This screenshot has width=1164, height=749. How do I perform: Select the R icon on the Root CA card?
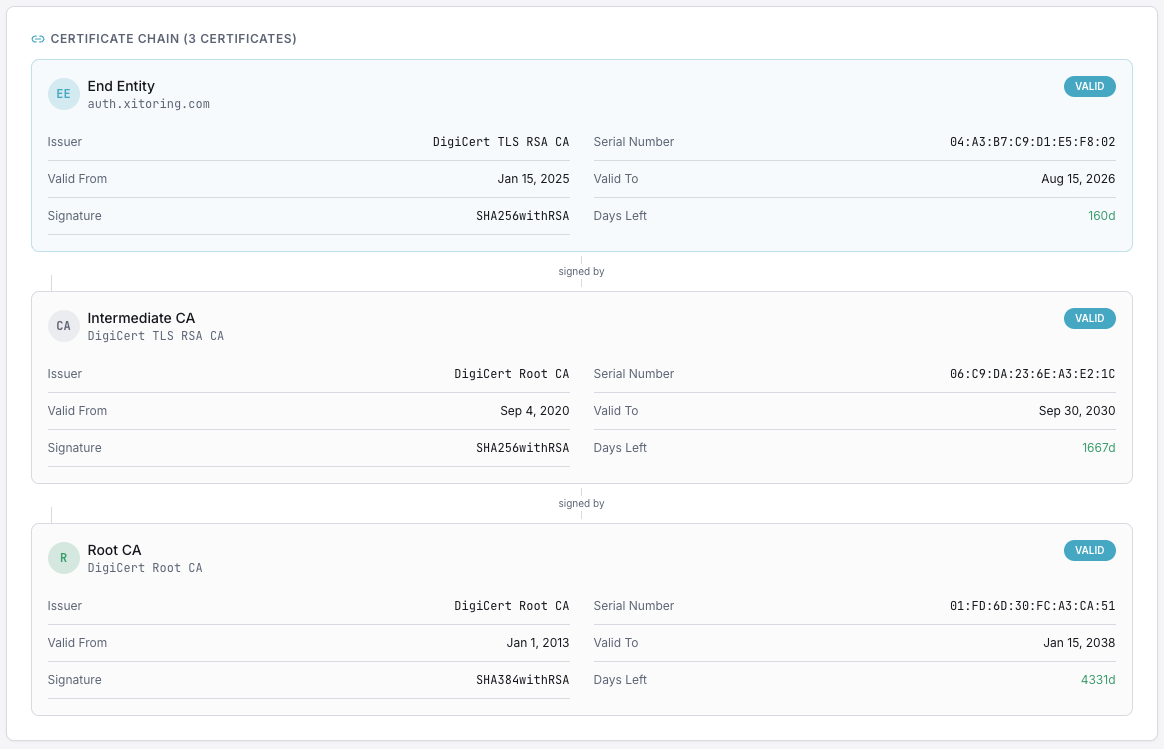(63, 557)
